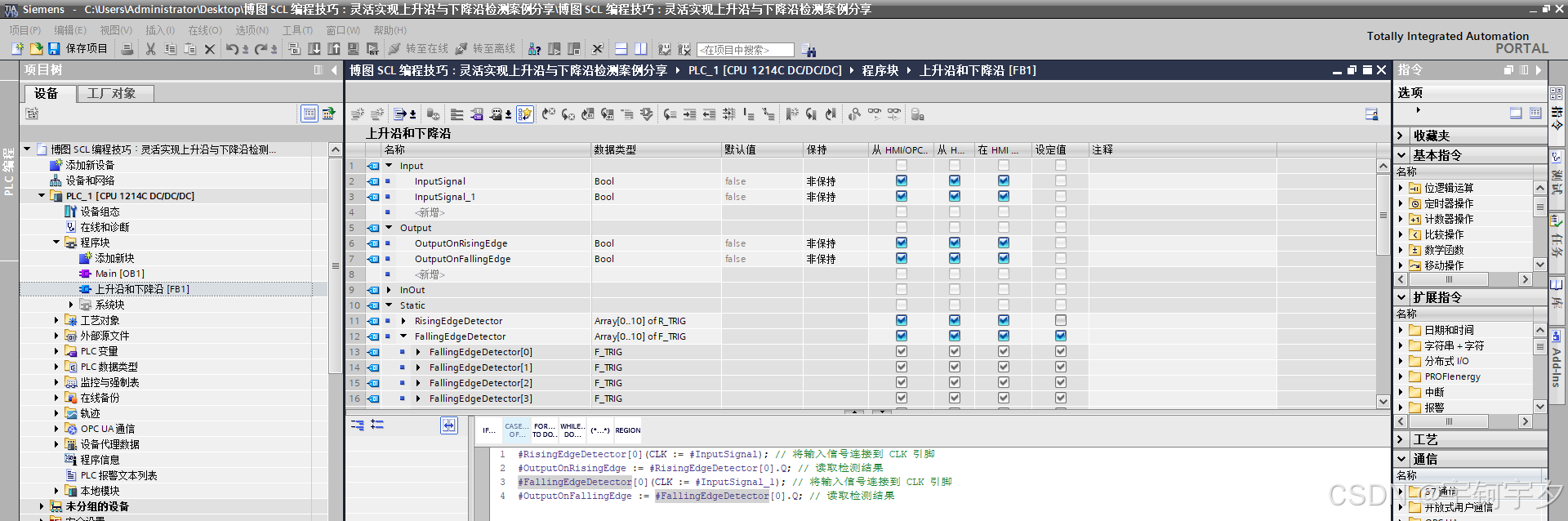The image size is (1568, 521).
Task: Click the 名称 column header in interface table
Action: coord(486,149)
